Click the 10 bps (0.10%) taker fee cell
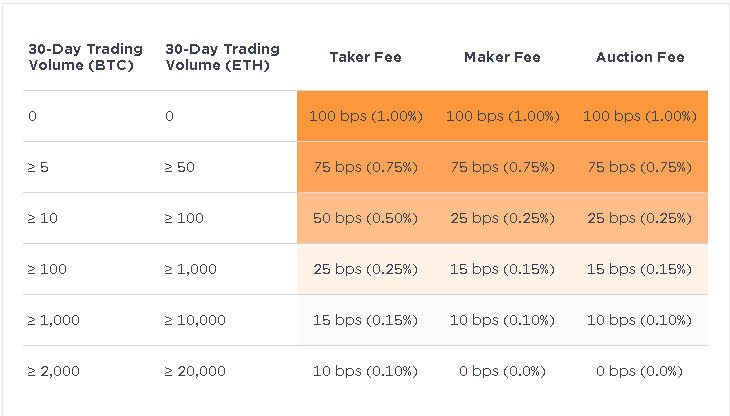 pos(365,371)
